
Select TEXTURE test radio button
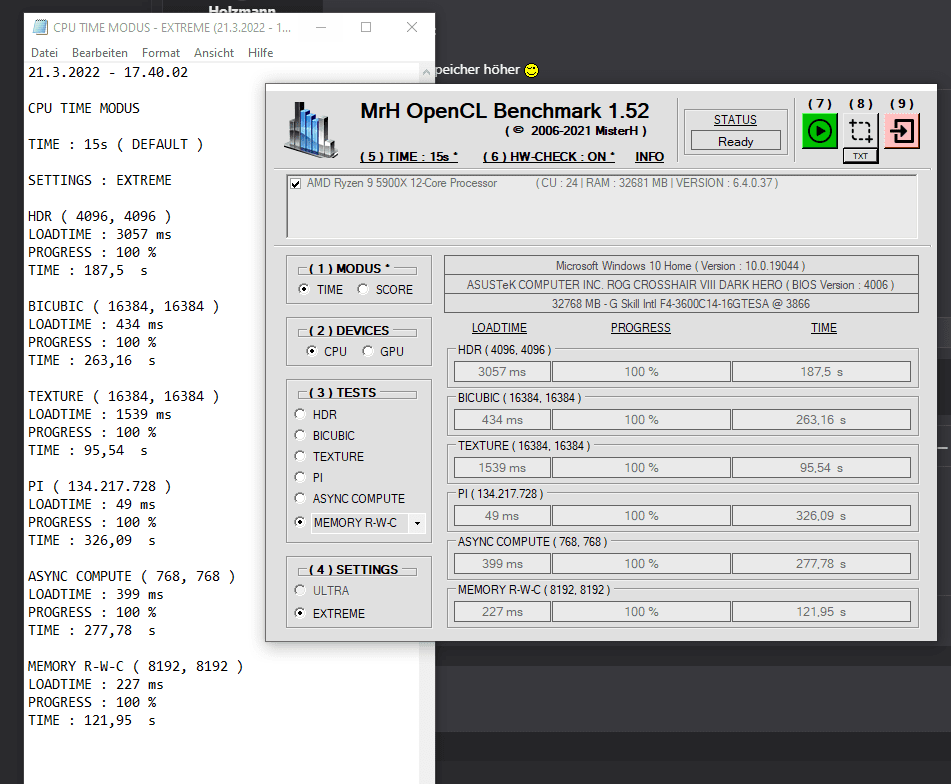(x=300, y=456)
